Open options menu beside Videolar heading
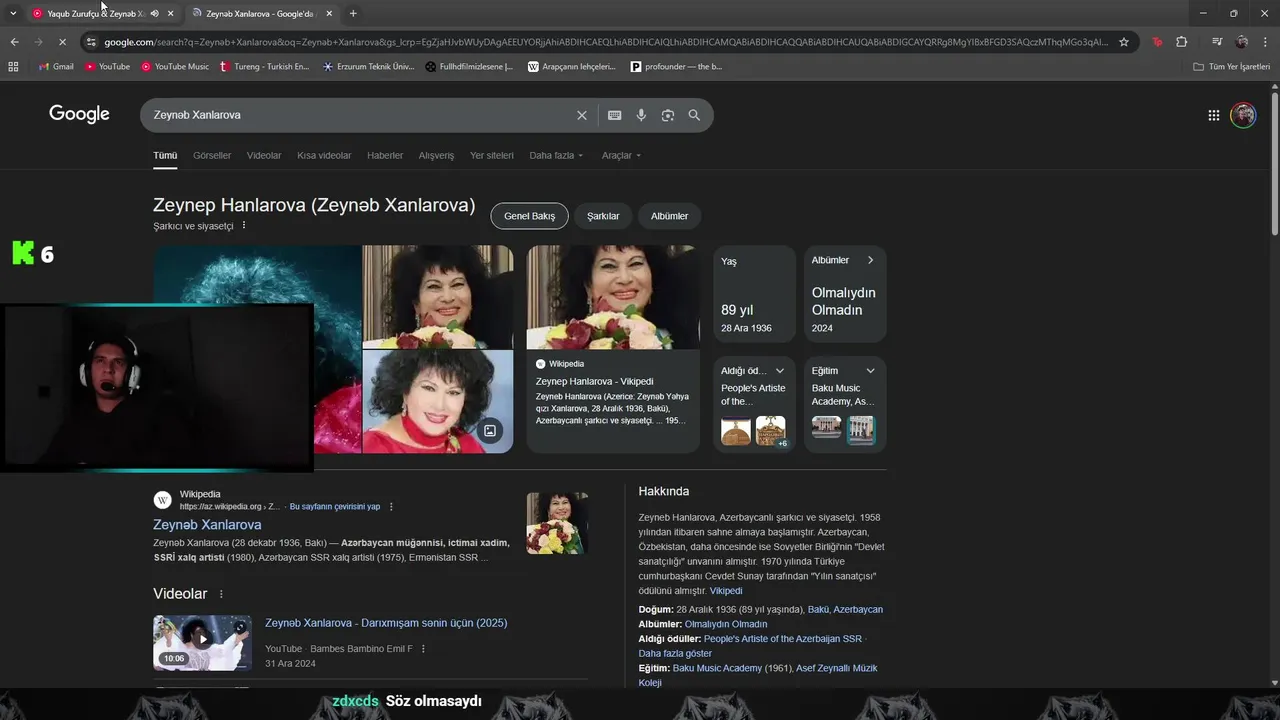Image resolution: width=1280 pixels, height=720 pixels. (x=221, y=594)
